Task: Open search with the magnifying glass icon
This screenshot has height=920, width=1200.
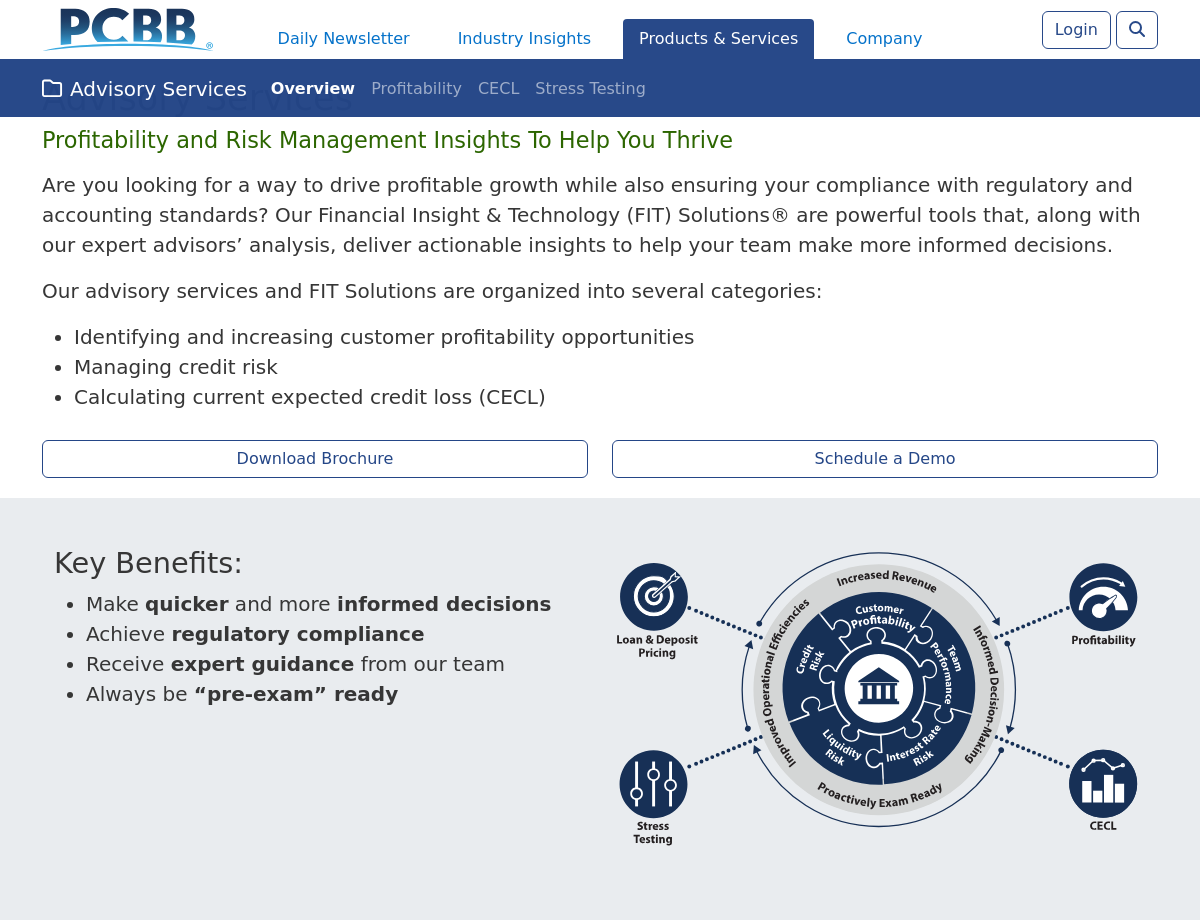Action: click(x=1137, y=30)
